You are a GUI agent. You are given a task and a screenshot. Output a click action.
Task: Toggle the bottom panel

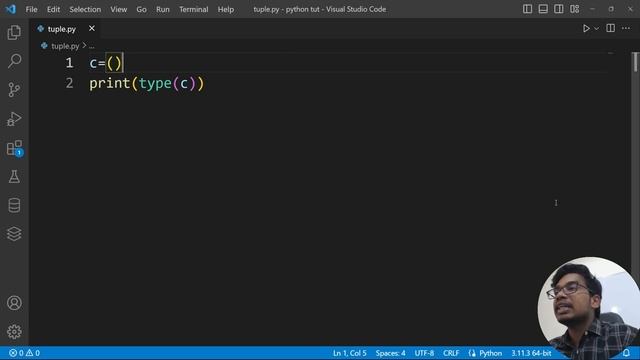click(543, 9)
